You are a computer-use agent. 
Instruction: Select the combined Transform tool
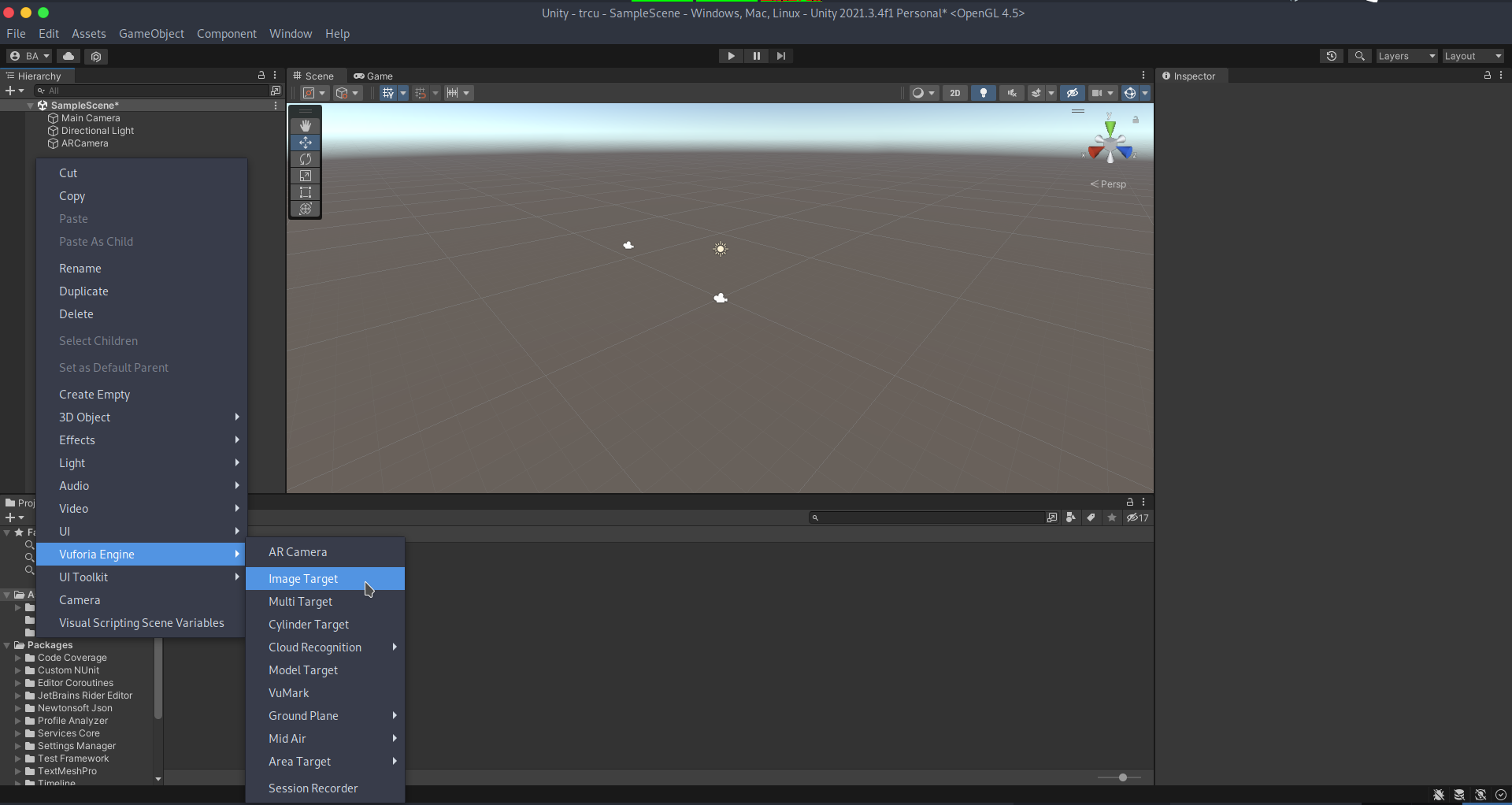(x=306, y=209)
